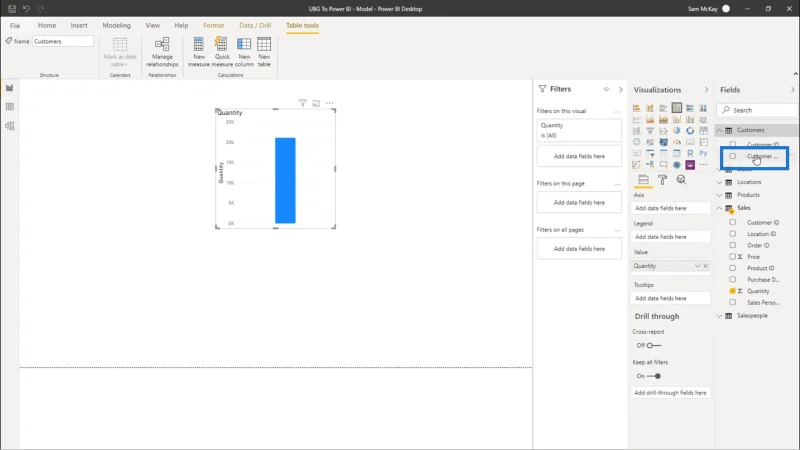800x450 pixels.
Task: Choose the Line chart visualization
Action: (637, 119)
